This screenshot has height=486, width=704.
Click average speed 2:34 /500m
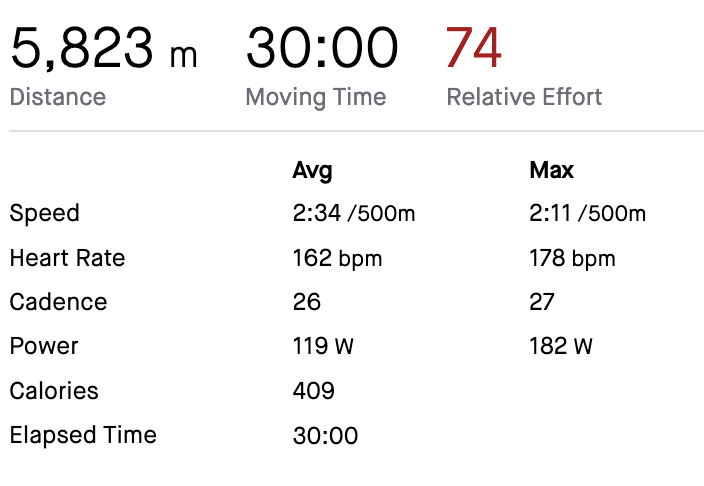tap(354, 213)
